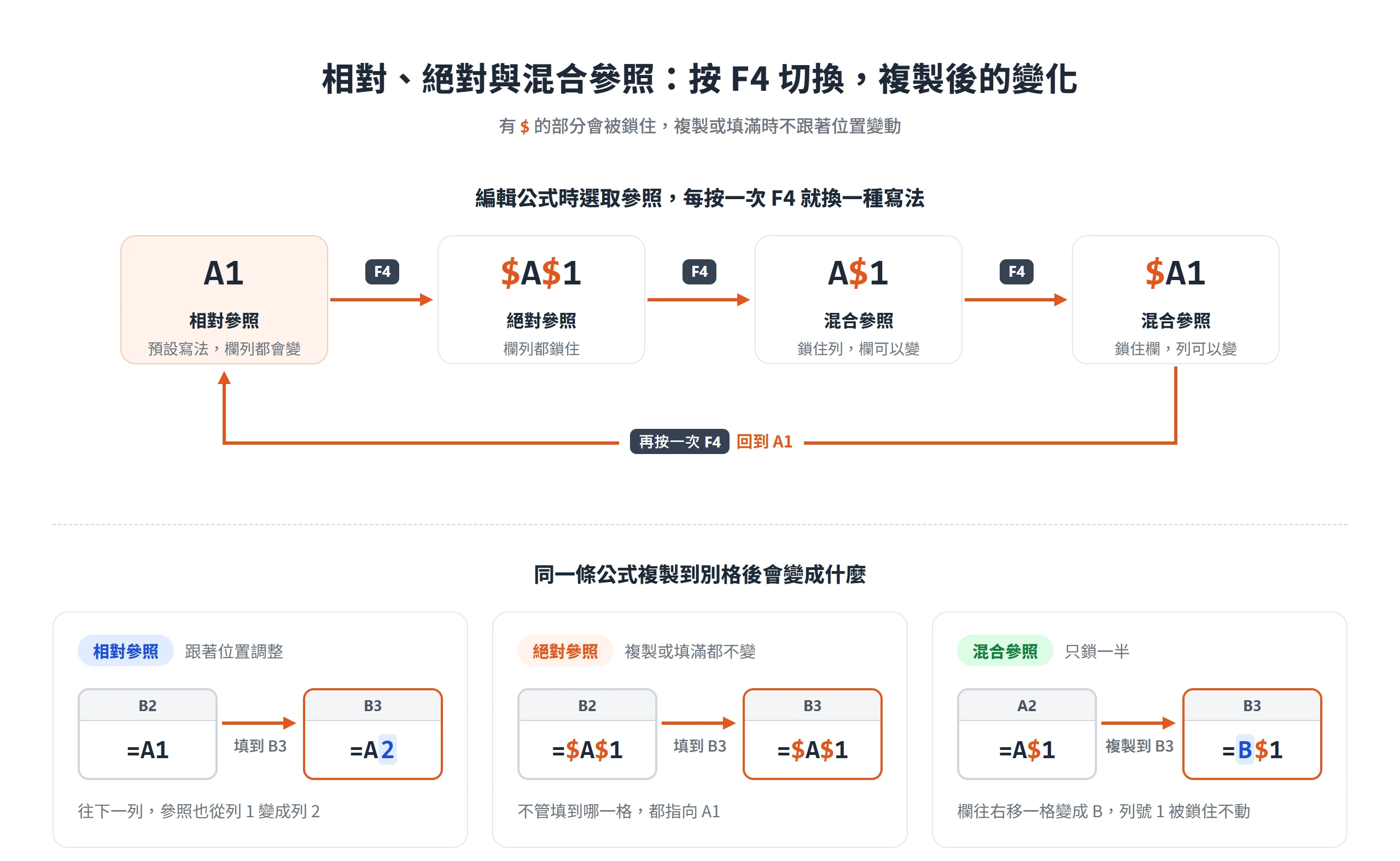This screenshot has height=861, width=1400.
Task: Select the $A$1 絕對參照 card
Action: pos(541,300)
